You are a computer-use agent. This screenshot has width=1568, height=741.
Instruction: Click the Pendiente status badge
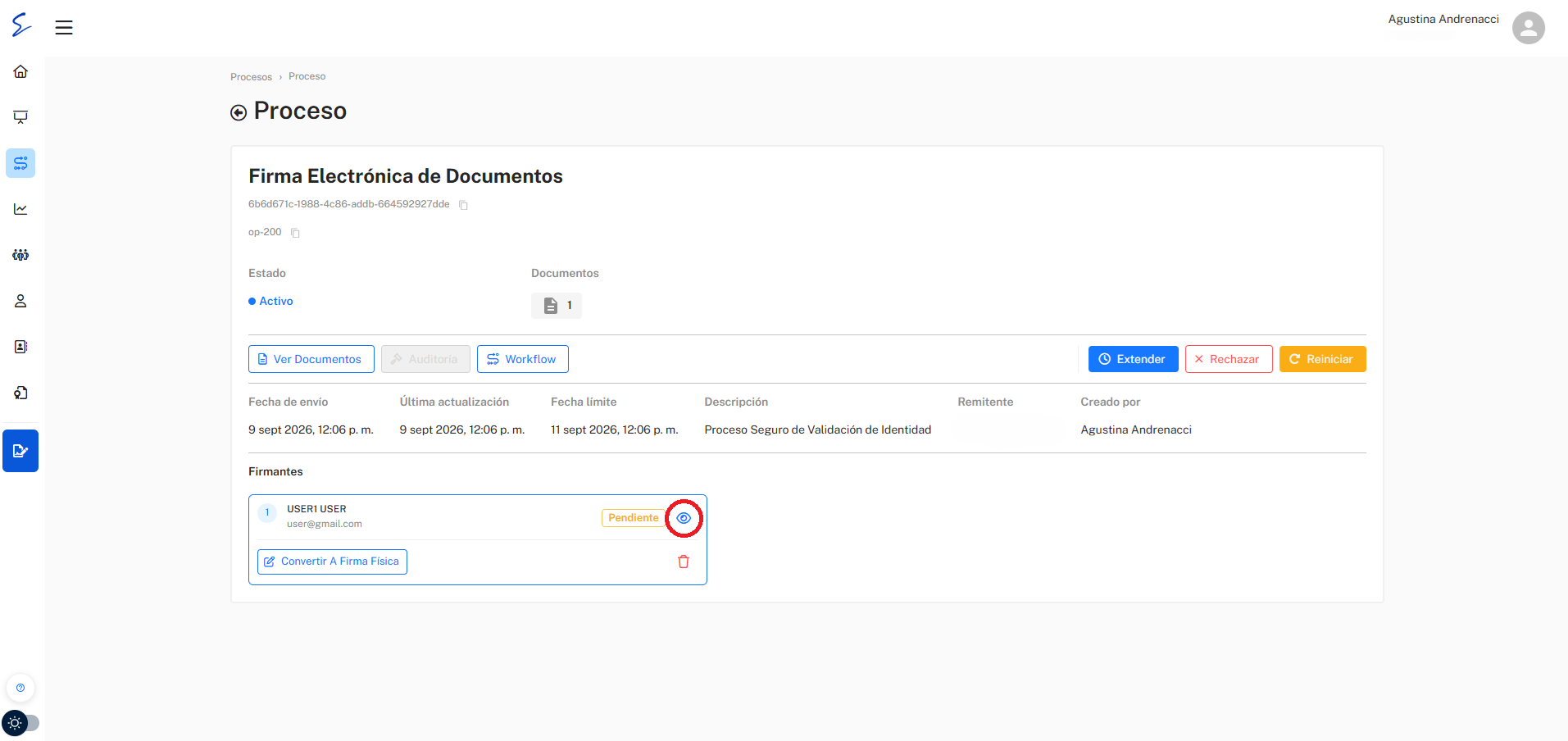(x=634, y=518)
